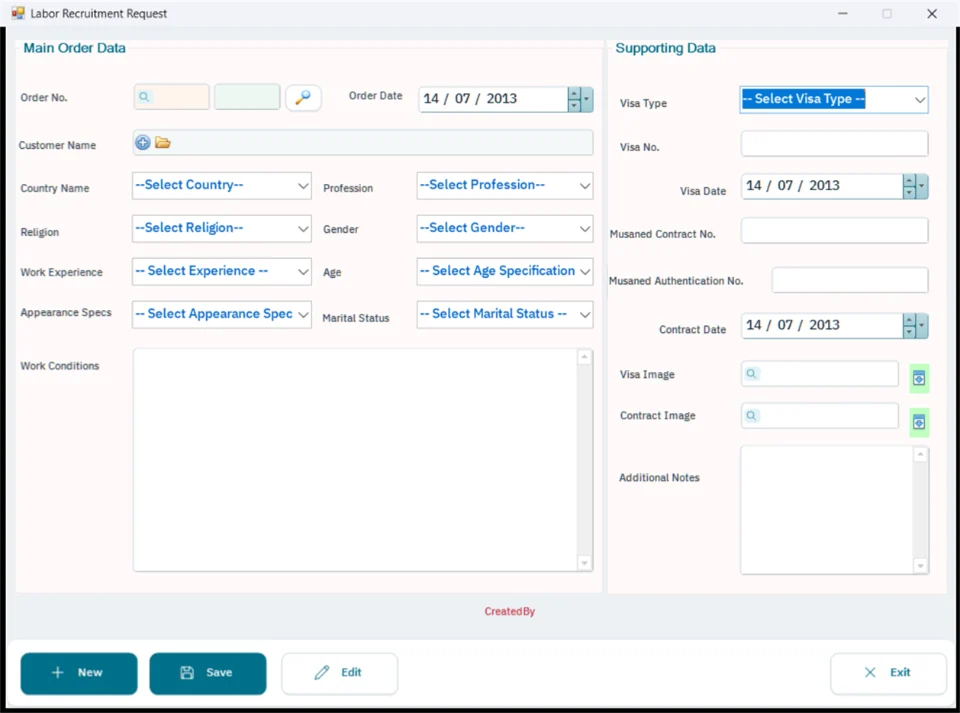Open the Select Country dropdown
Image resolution: width=960 pixels, height=713 pixels.
coord(222,185)
